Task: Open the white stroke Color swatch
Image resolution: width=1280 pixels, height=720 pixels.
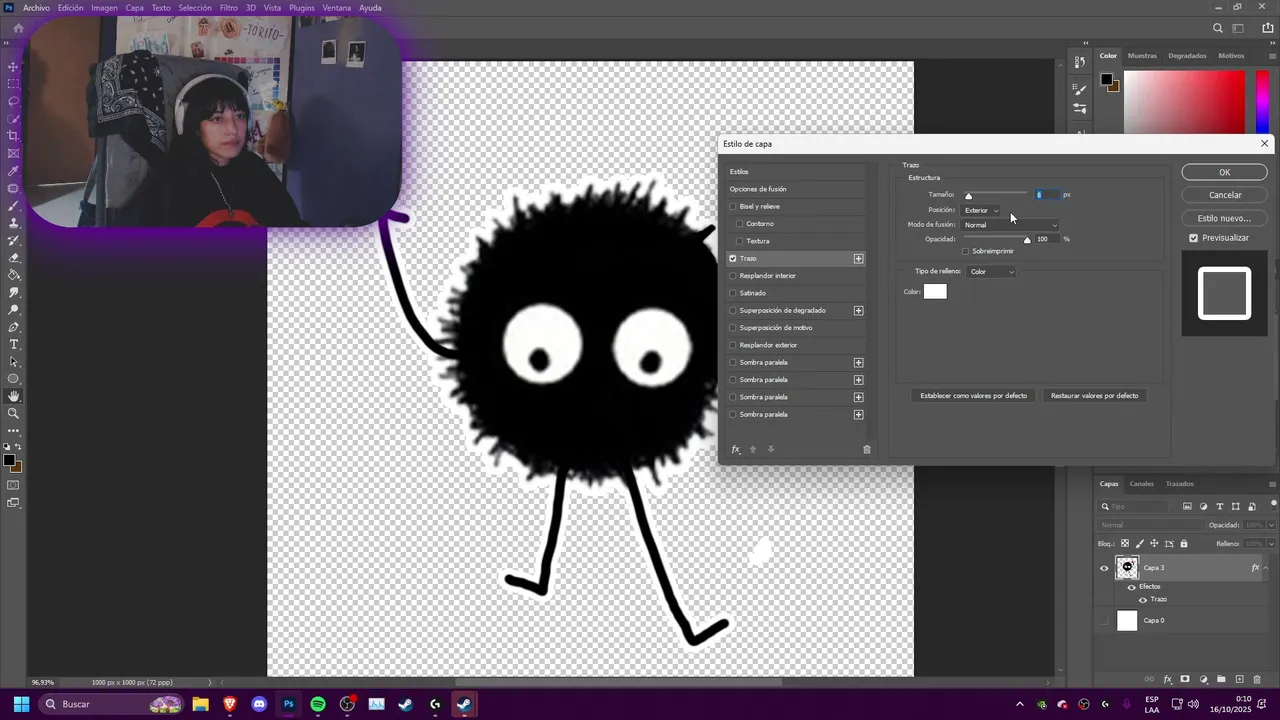Action: (x=935, y=292)
